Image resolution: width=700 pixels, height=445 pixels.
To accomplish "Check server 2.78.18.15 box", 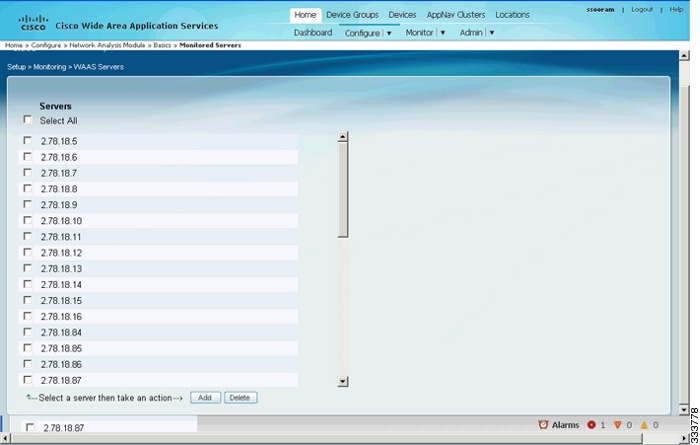I will (28, 300).
